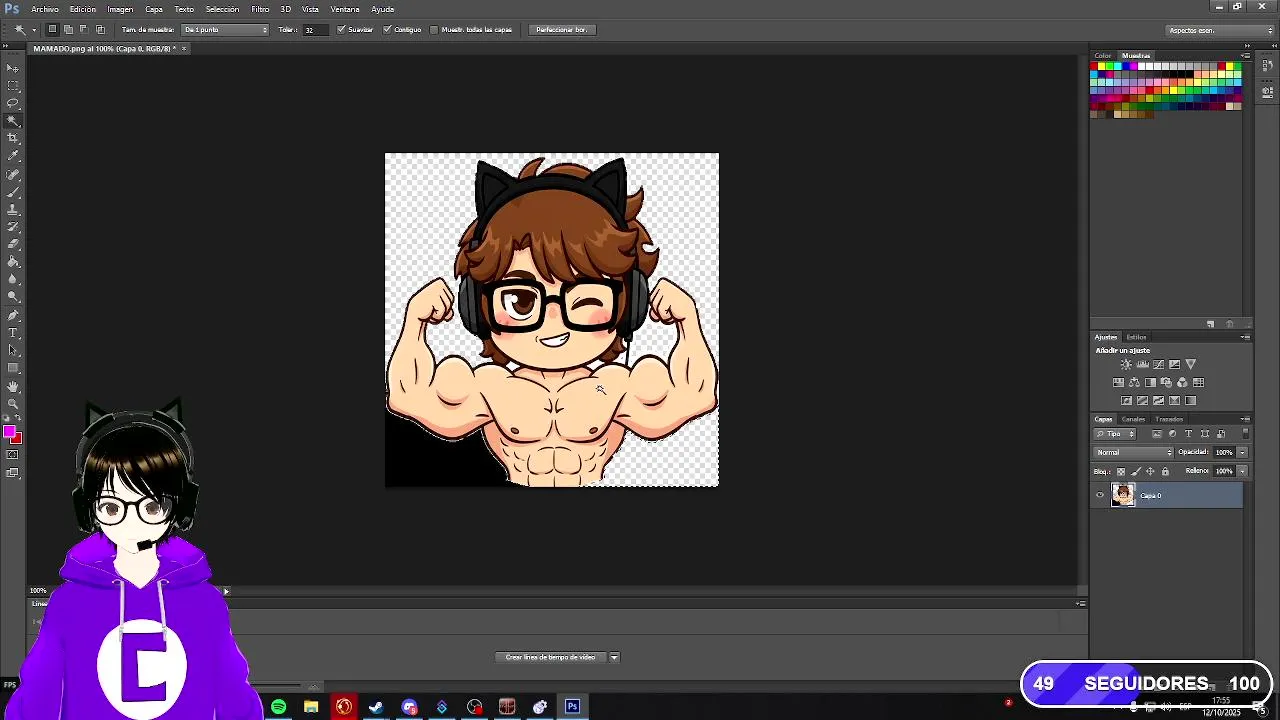Screen dimensions: 1280x720
Task: Select the Eraser tool
Action: (x=13, y=244)
